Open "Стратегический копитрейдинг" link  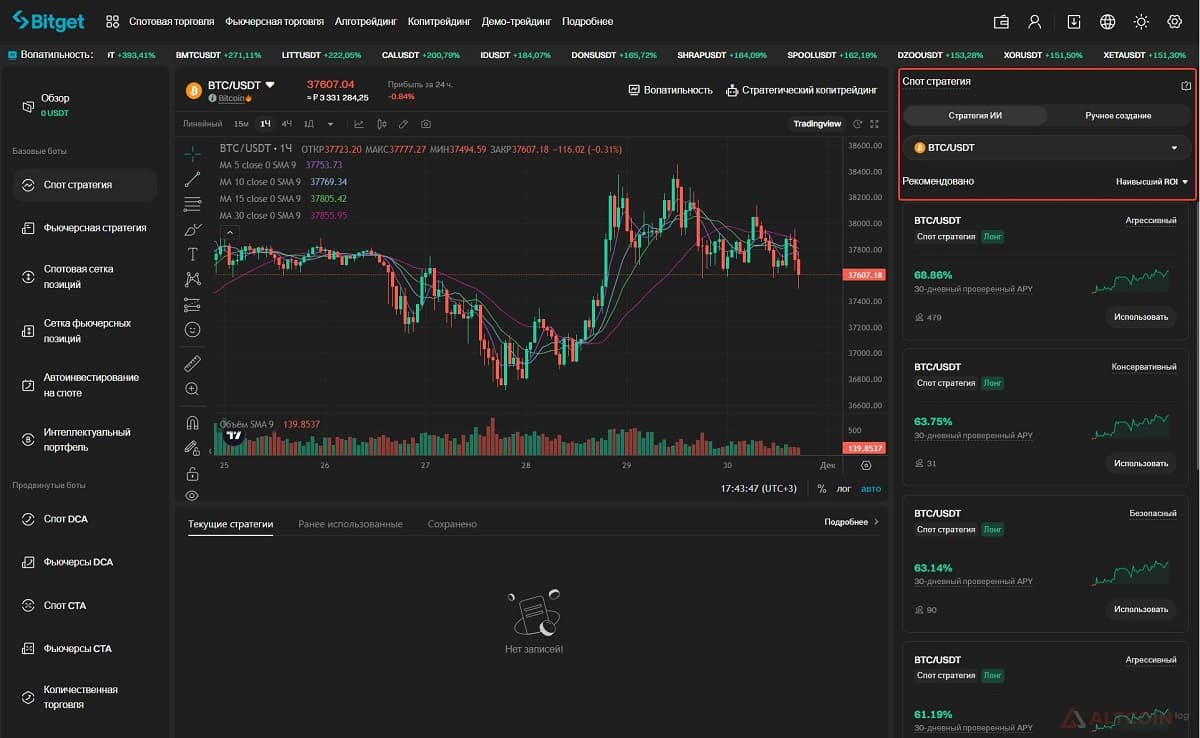click(801, 90)
